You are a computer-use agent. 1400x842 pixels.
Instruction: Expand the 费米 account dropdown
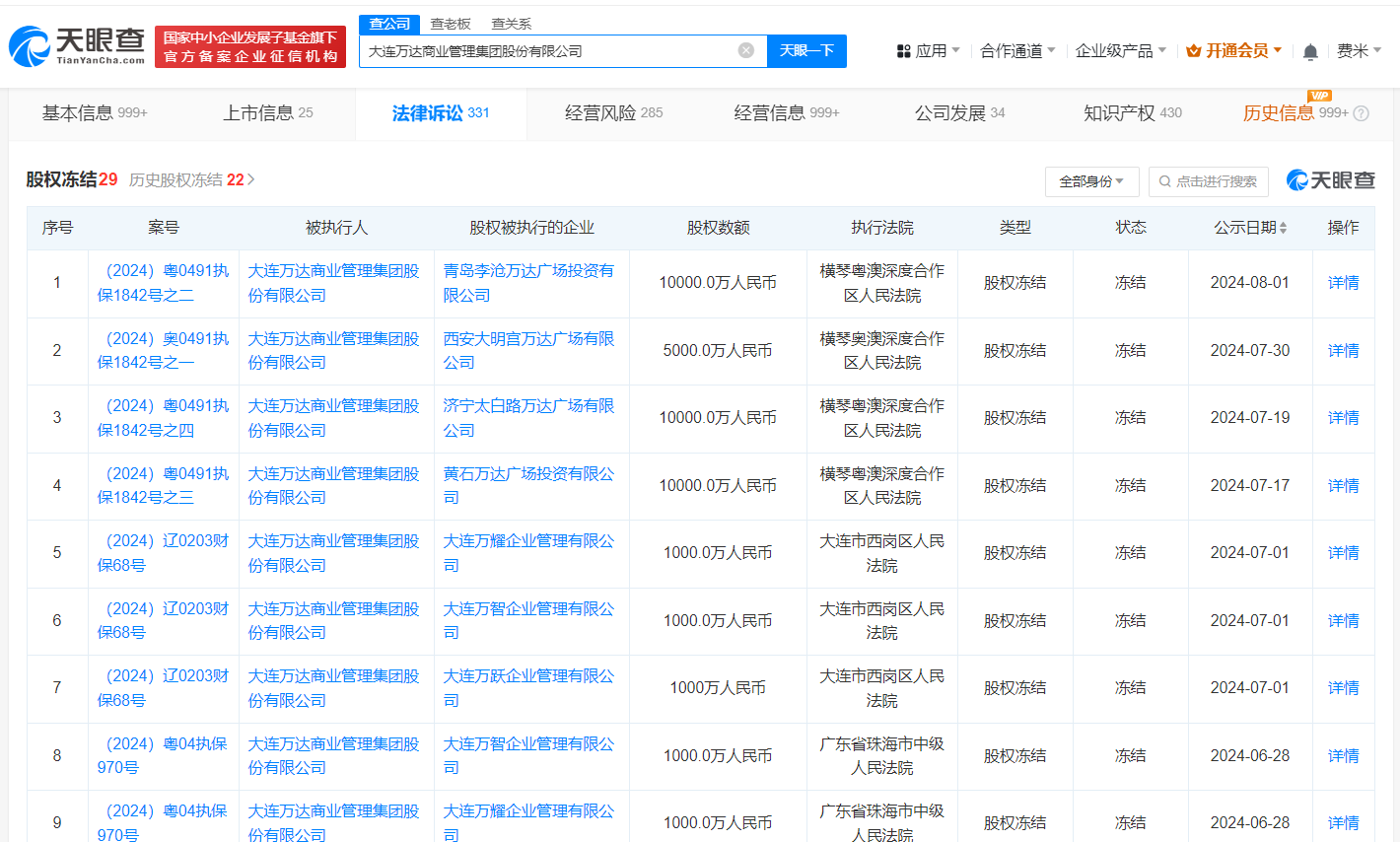[1365, 50]
